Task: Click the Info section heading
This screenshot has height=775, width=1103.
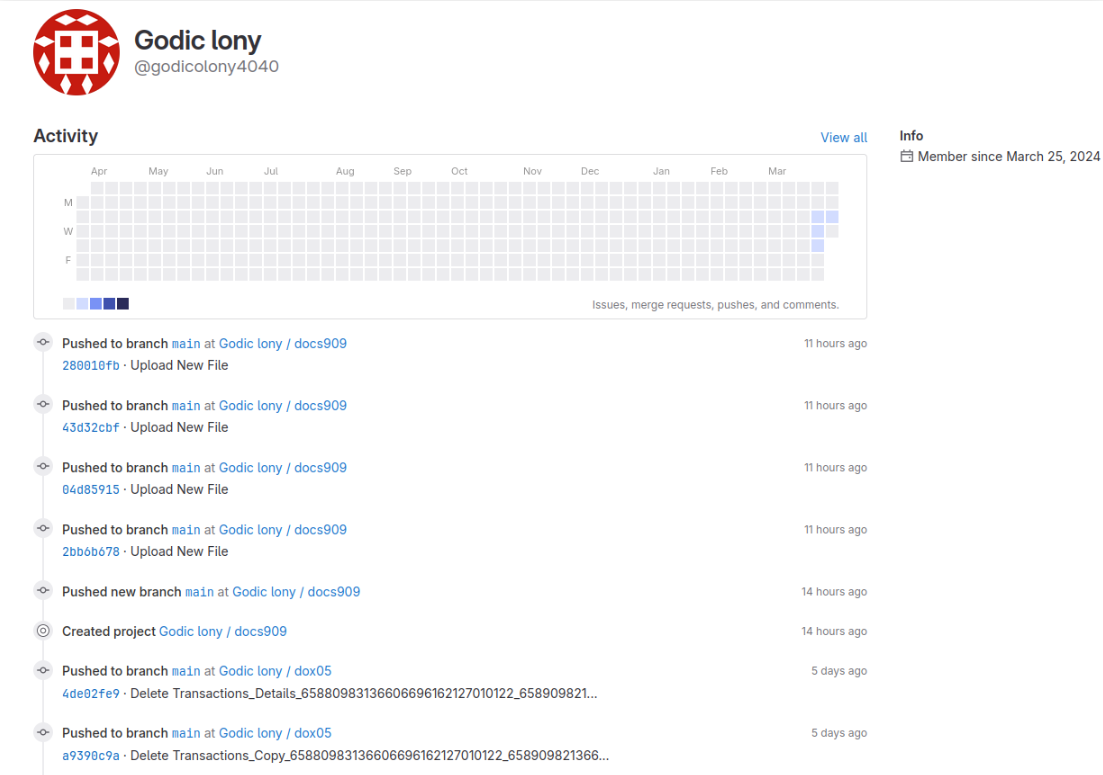Action: click(x=911, y=136)
